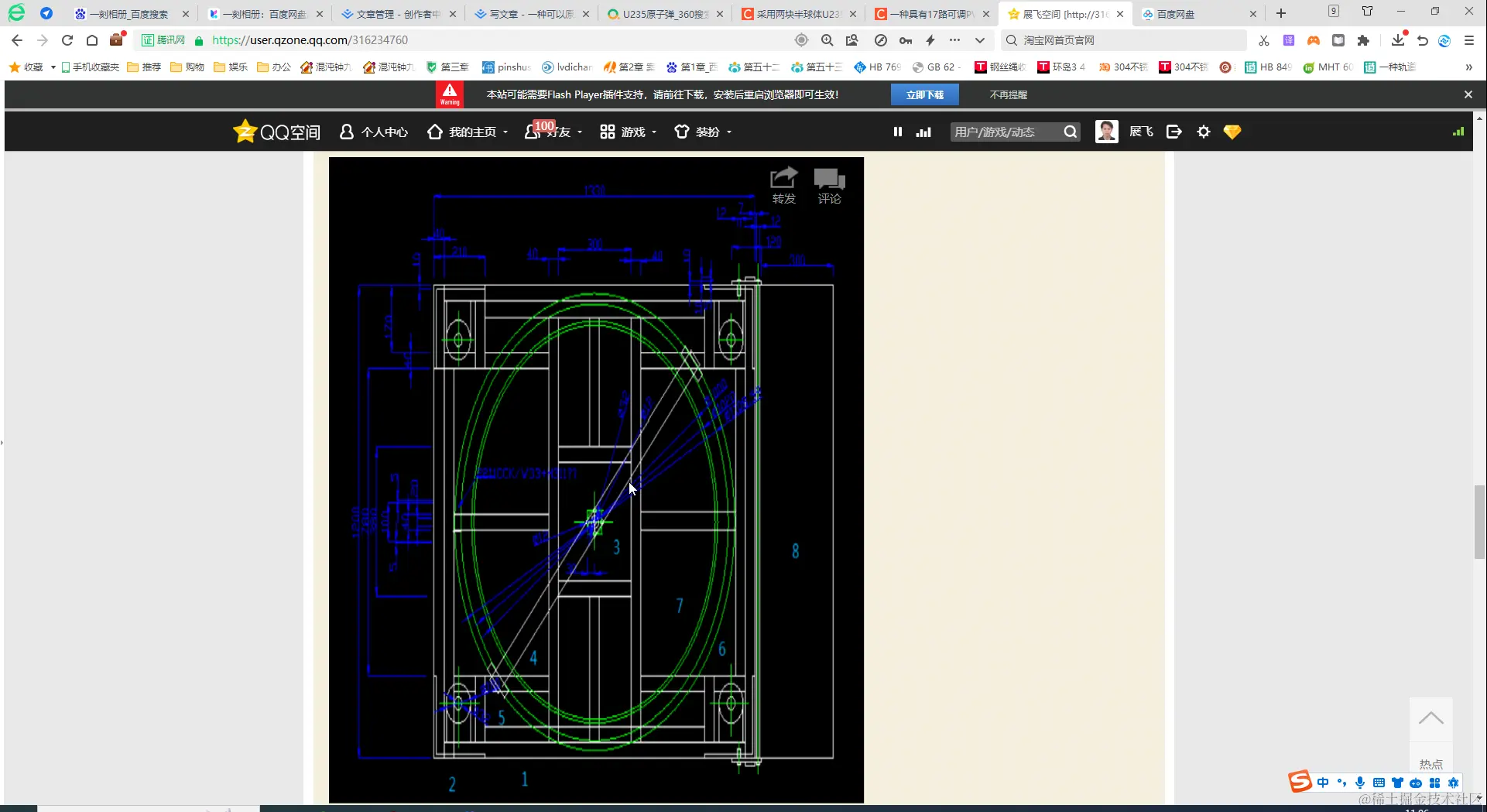Show more bookmarks via the overflow chevron
This screenshot has height=812, width=1487.
[1468, 67]
